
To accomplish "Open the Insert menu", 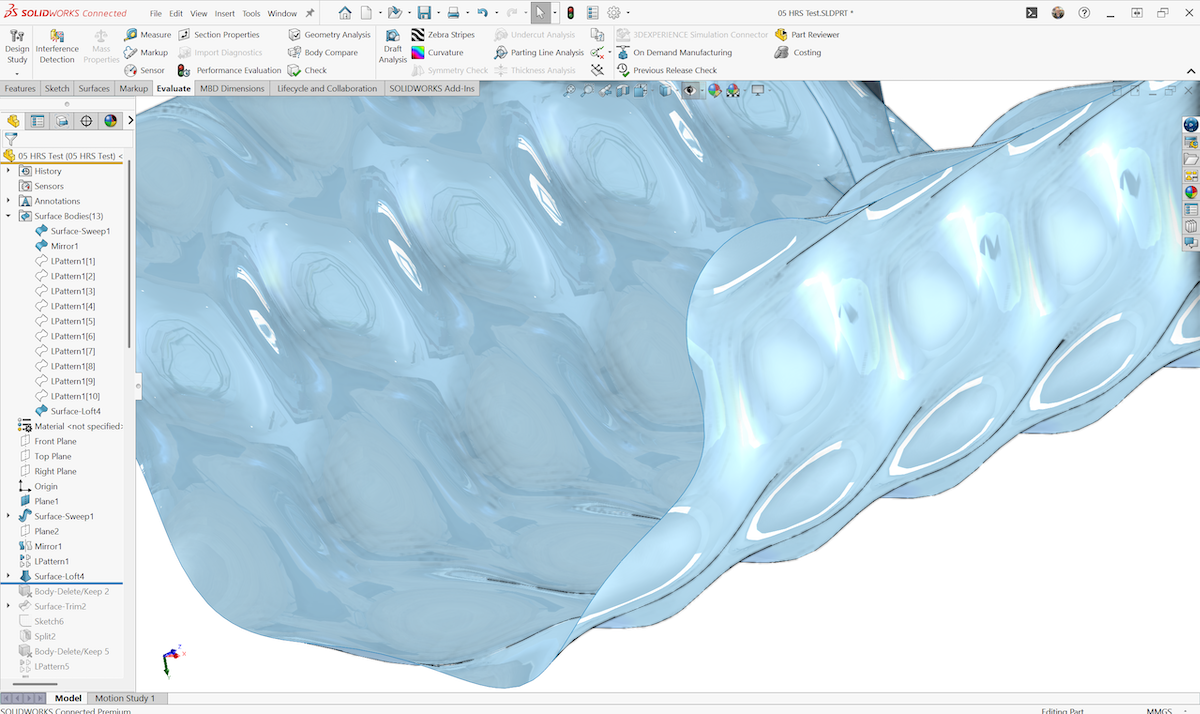I will 225,14.
